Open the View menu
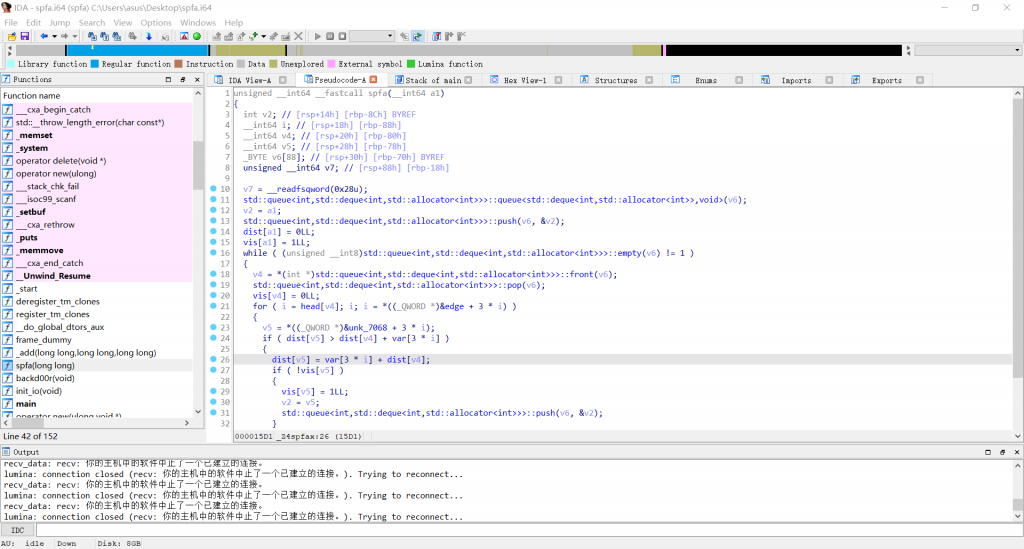This screenshot has height=549, width=1024. 122,23
